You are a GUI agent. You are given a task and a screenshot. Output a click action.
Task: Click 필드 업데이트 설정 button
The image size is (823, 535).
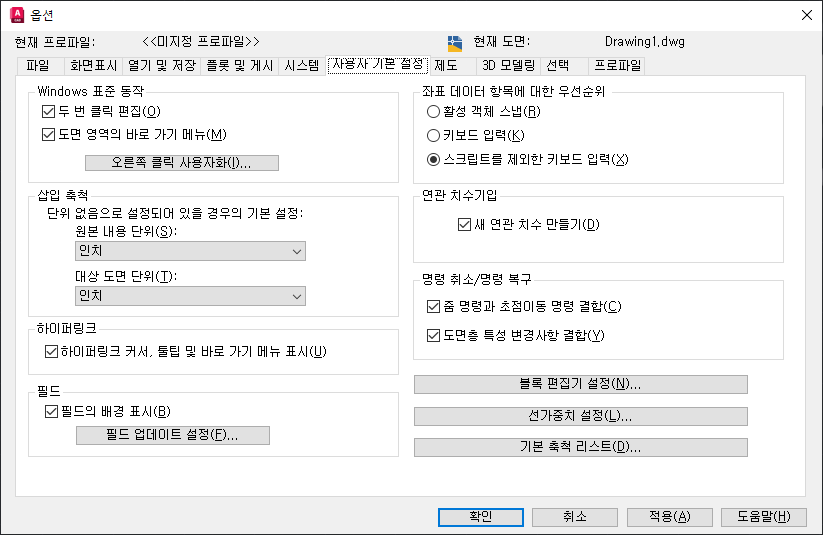tap(172, 435)
